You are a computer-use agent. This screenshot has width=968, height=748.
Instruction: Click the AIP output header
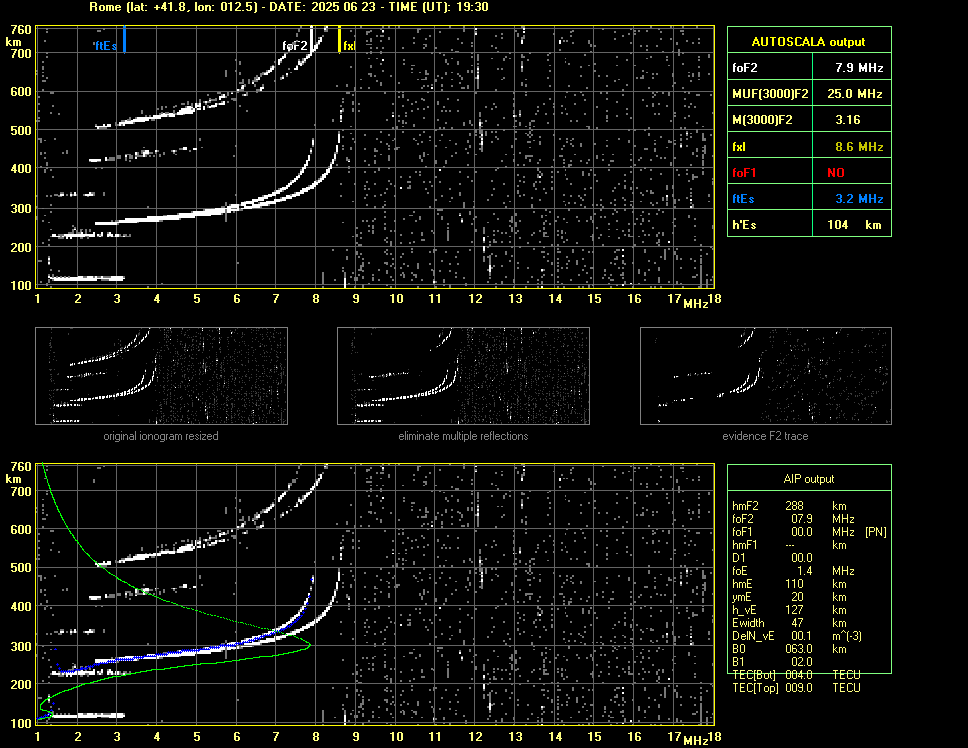click(809, 479)
